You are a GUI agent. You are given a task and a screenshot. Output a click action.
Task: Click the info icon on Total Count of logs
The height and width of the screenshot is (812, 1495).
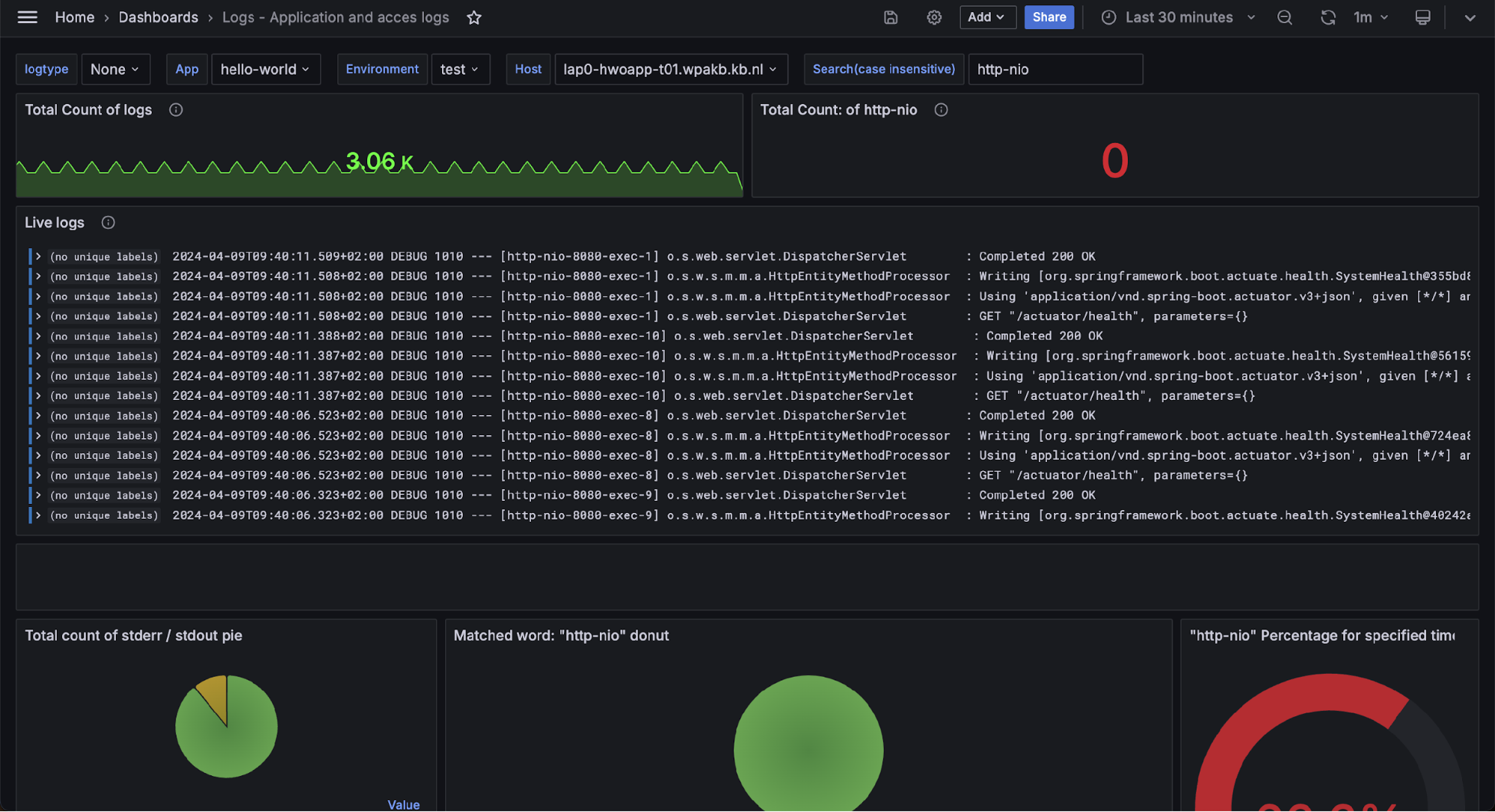coord(176,110)
